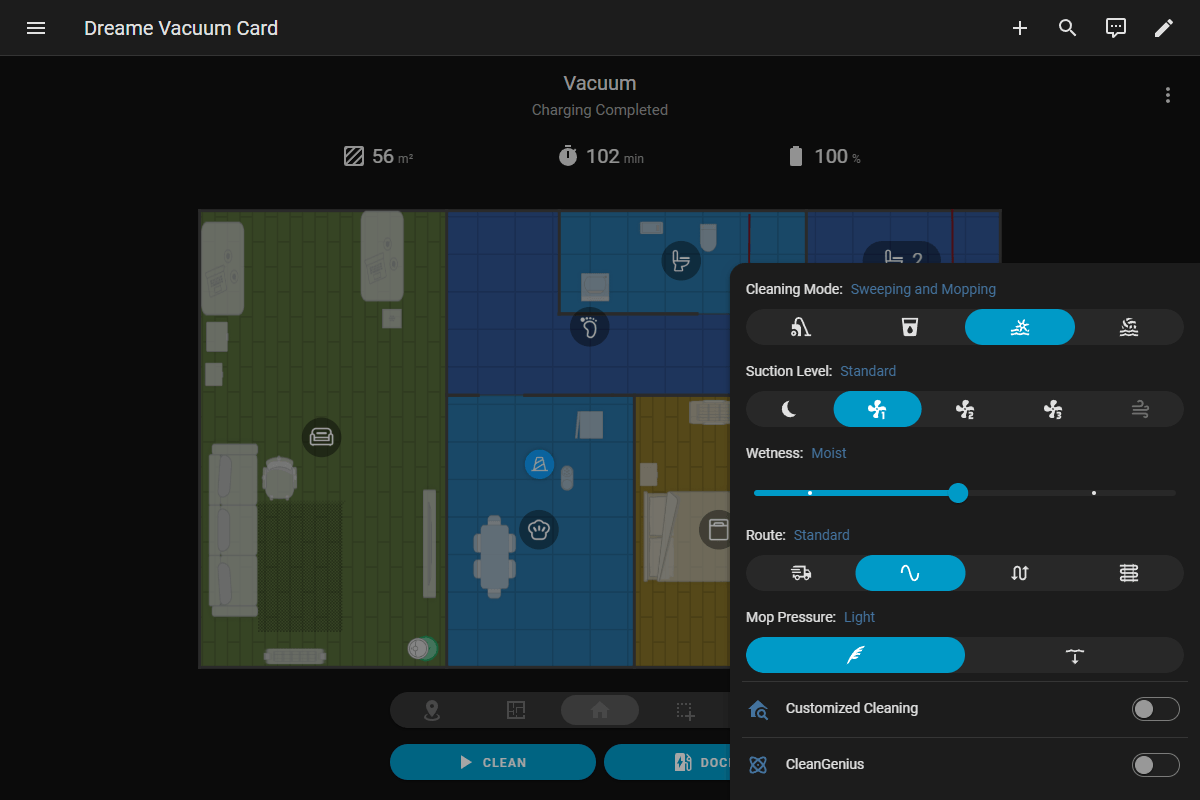The height and width of the screenshot is (800, 1200).
Task: Switch map to home whole-house mode
Action: pyautogui.click(x=600, y=711)
